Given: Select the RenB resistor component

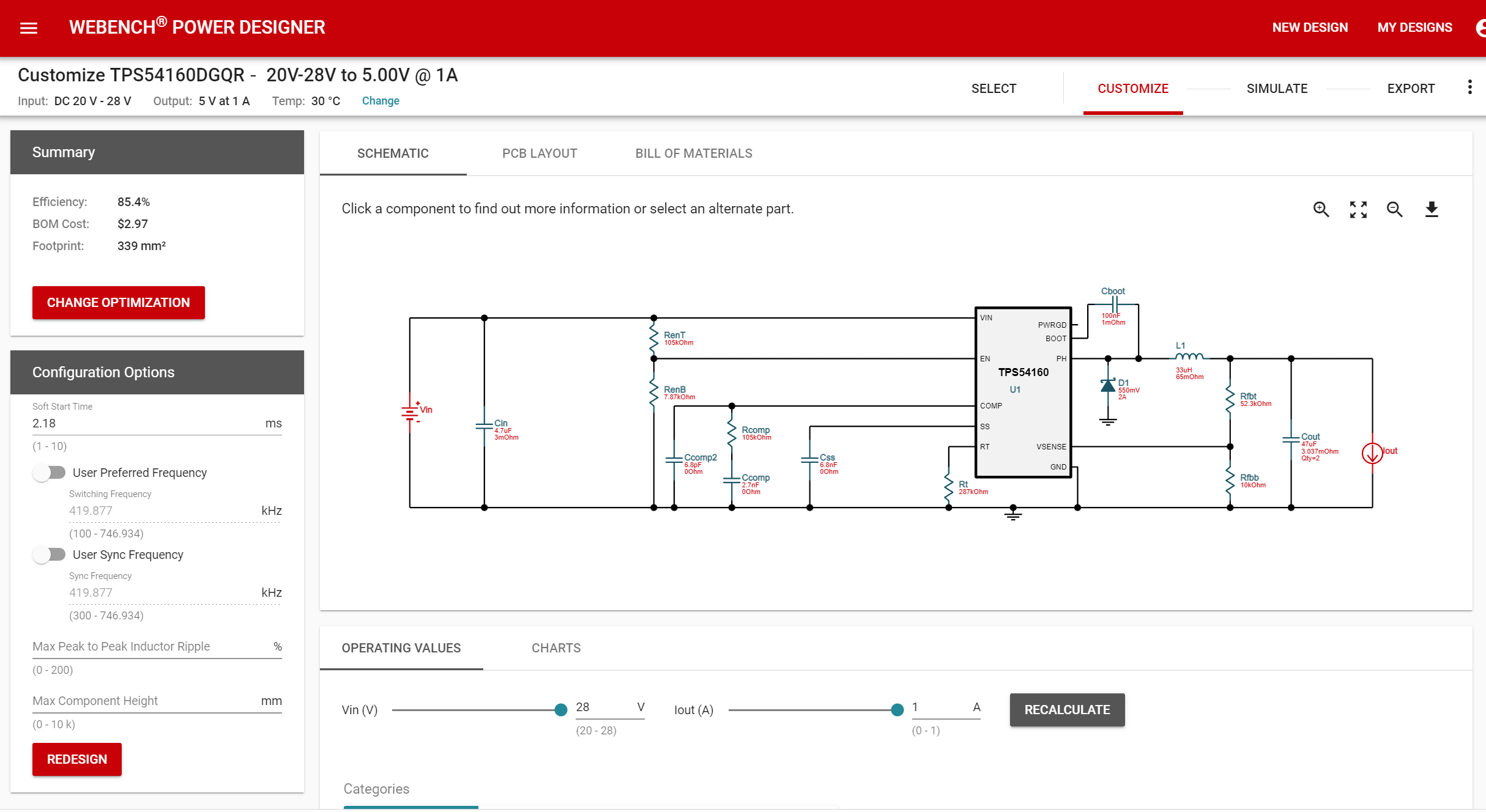Looking at the screenshot, I should click(654, 393).
